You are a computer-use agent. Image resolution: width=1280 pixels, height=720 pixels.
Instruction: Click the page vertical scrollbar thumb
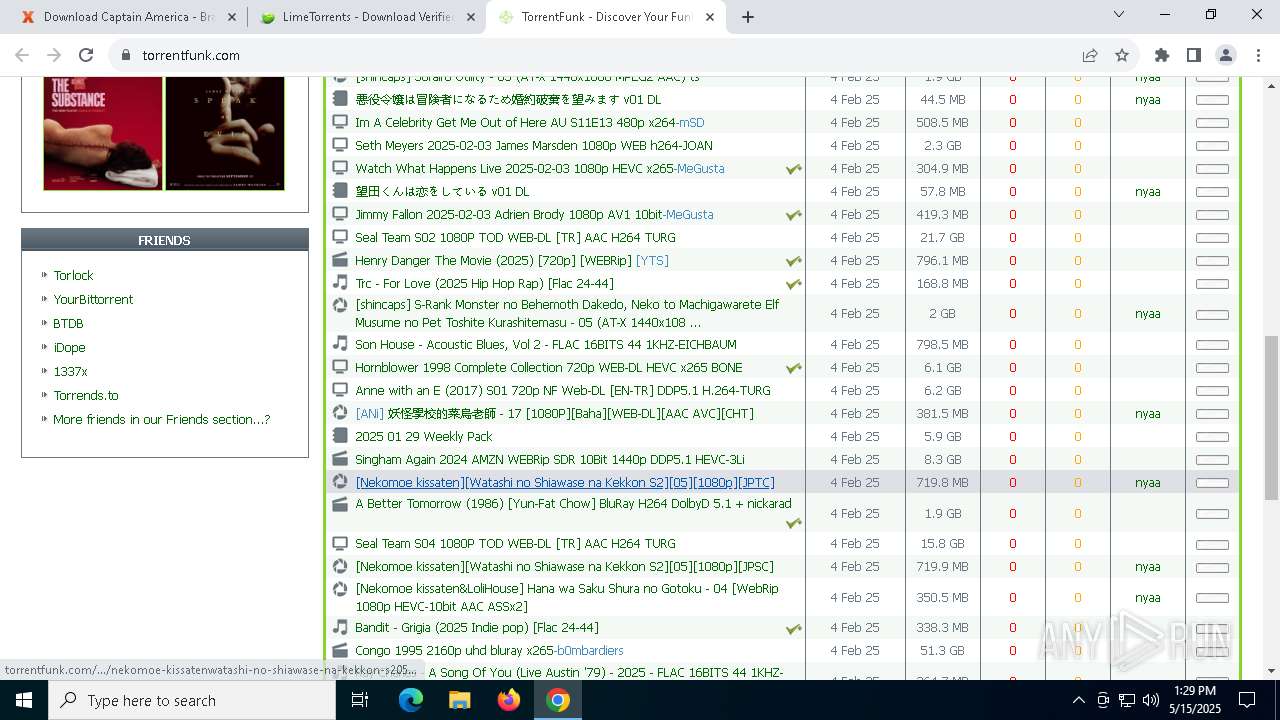pos(1271,417)
